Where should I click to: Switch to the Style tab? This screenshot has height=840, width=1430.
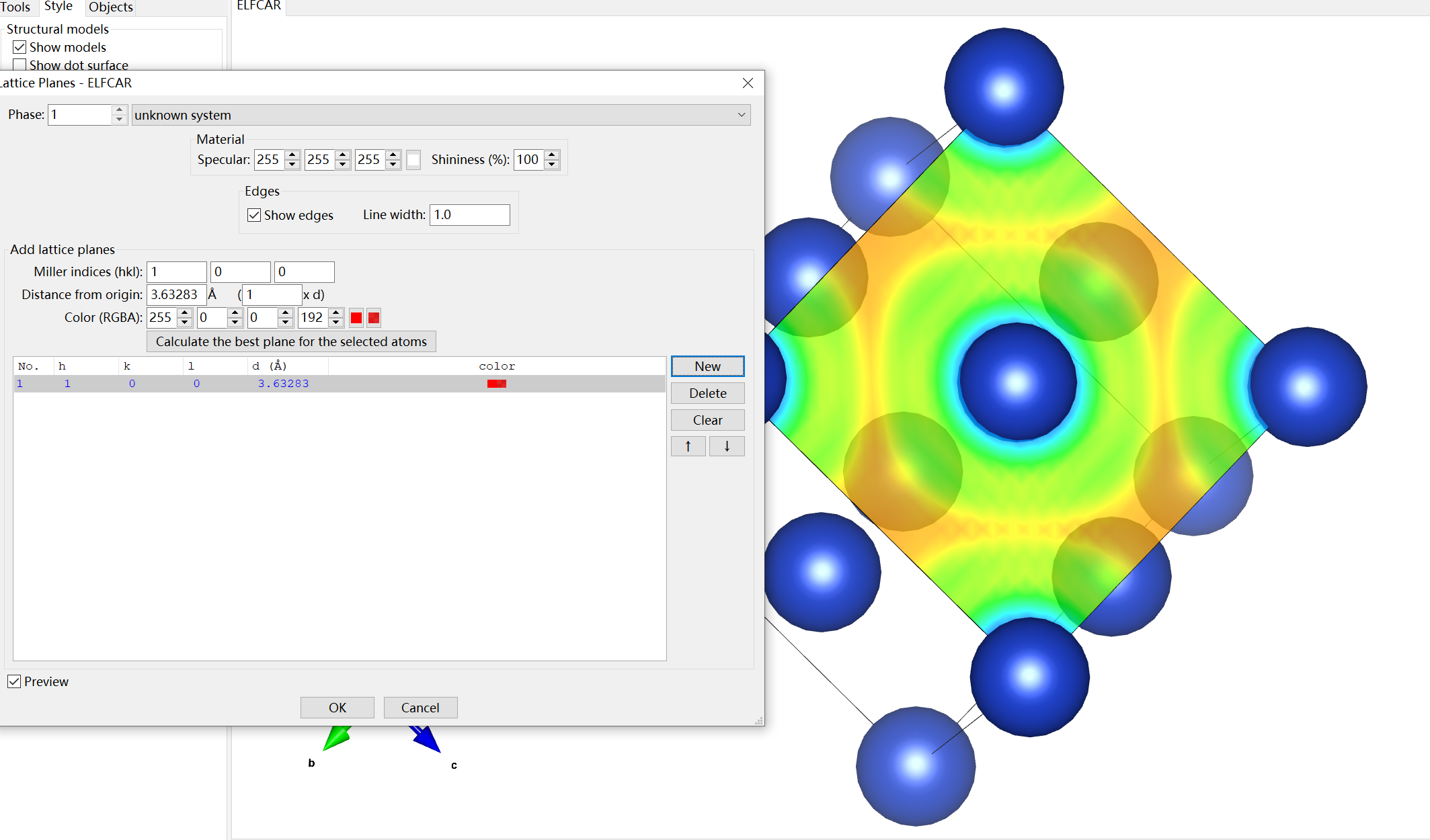(x=58, y=7)
